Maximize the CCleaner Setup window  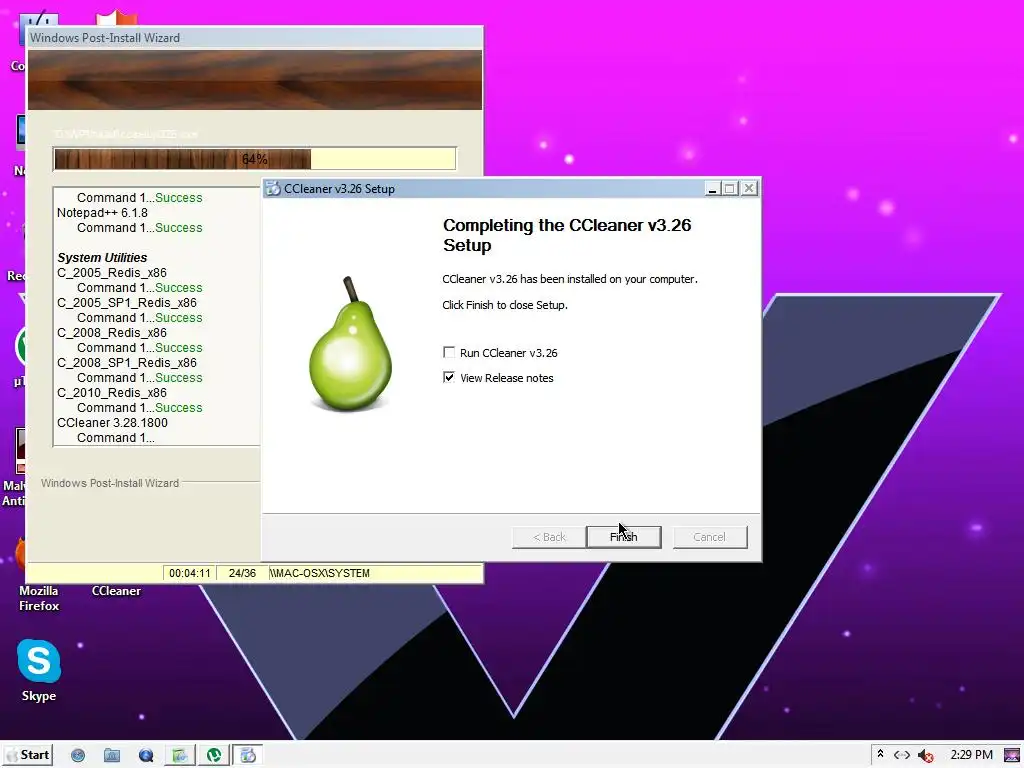click(x=730, y=189)
